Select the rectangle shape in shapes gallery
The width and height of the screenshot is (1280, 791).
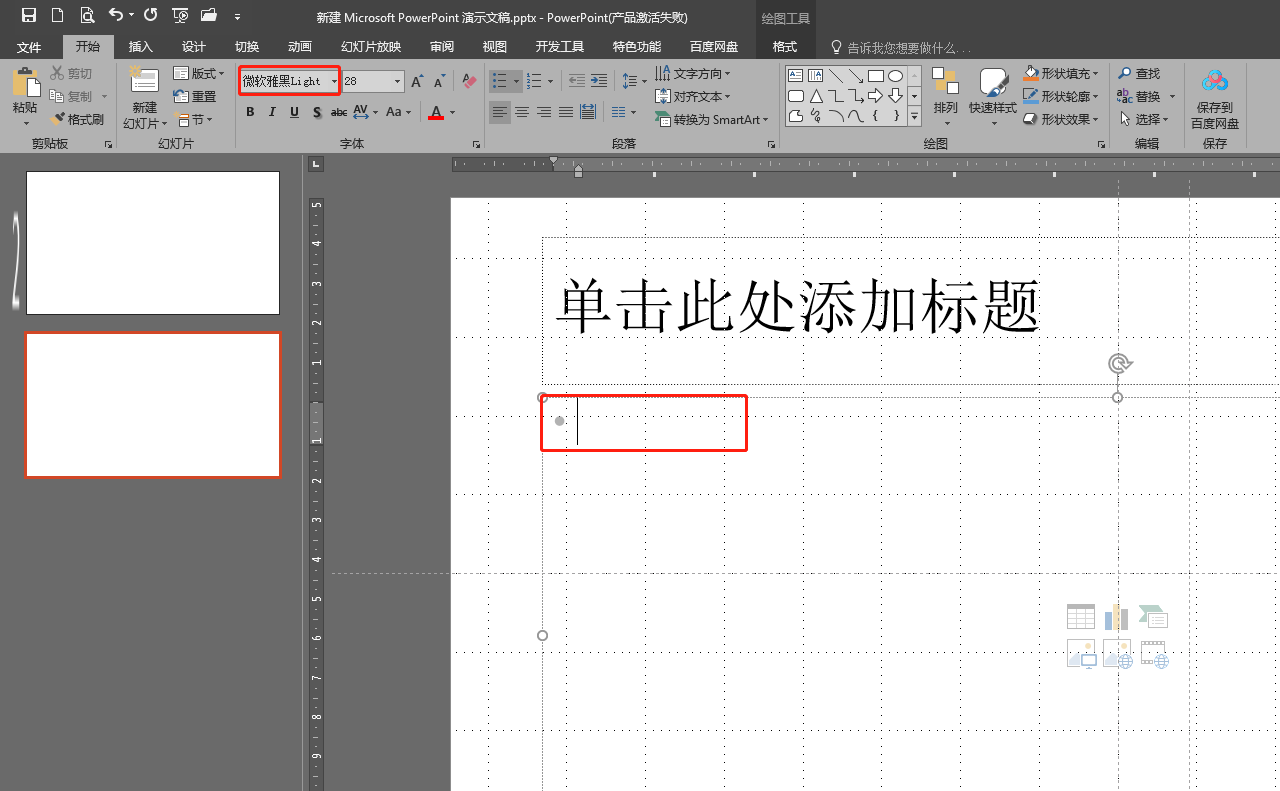click(x=875, y=76)
